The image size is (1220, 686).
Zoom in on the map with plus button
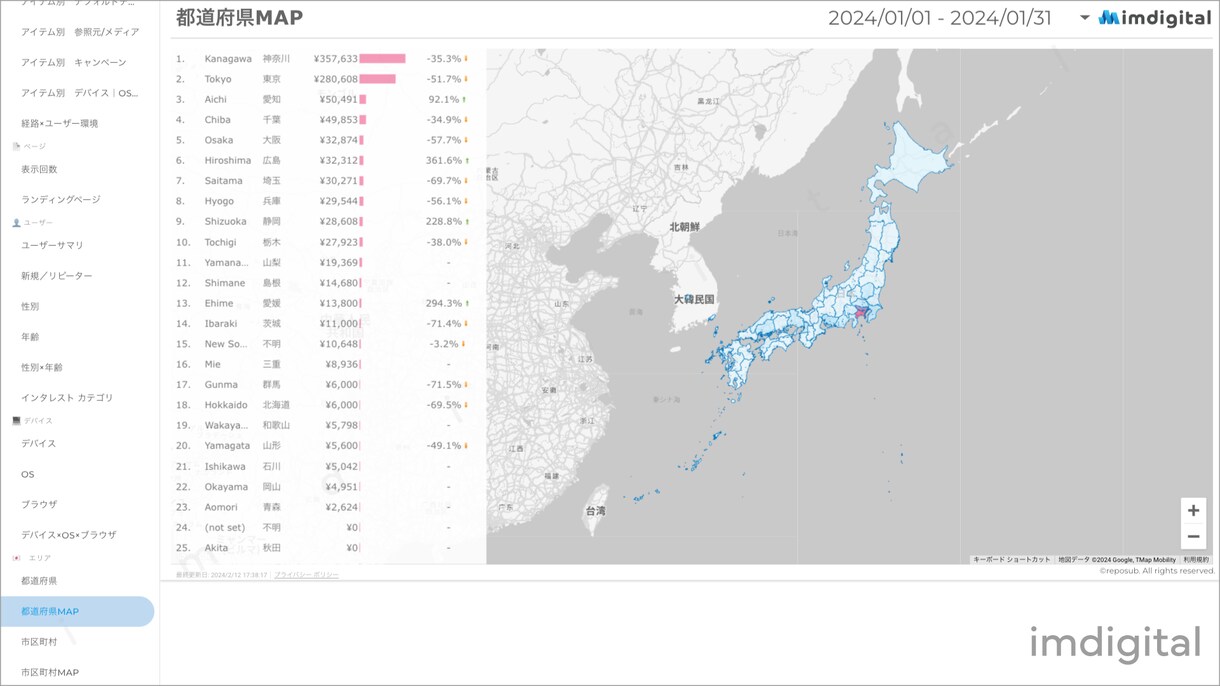(x=1193, y=510)
